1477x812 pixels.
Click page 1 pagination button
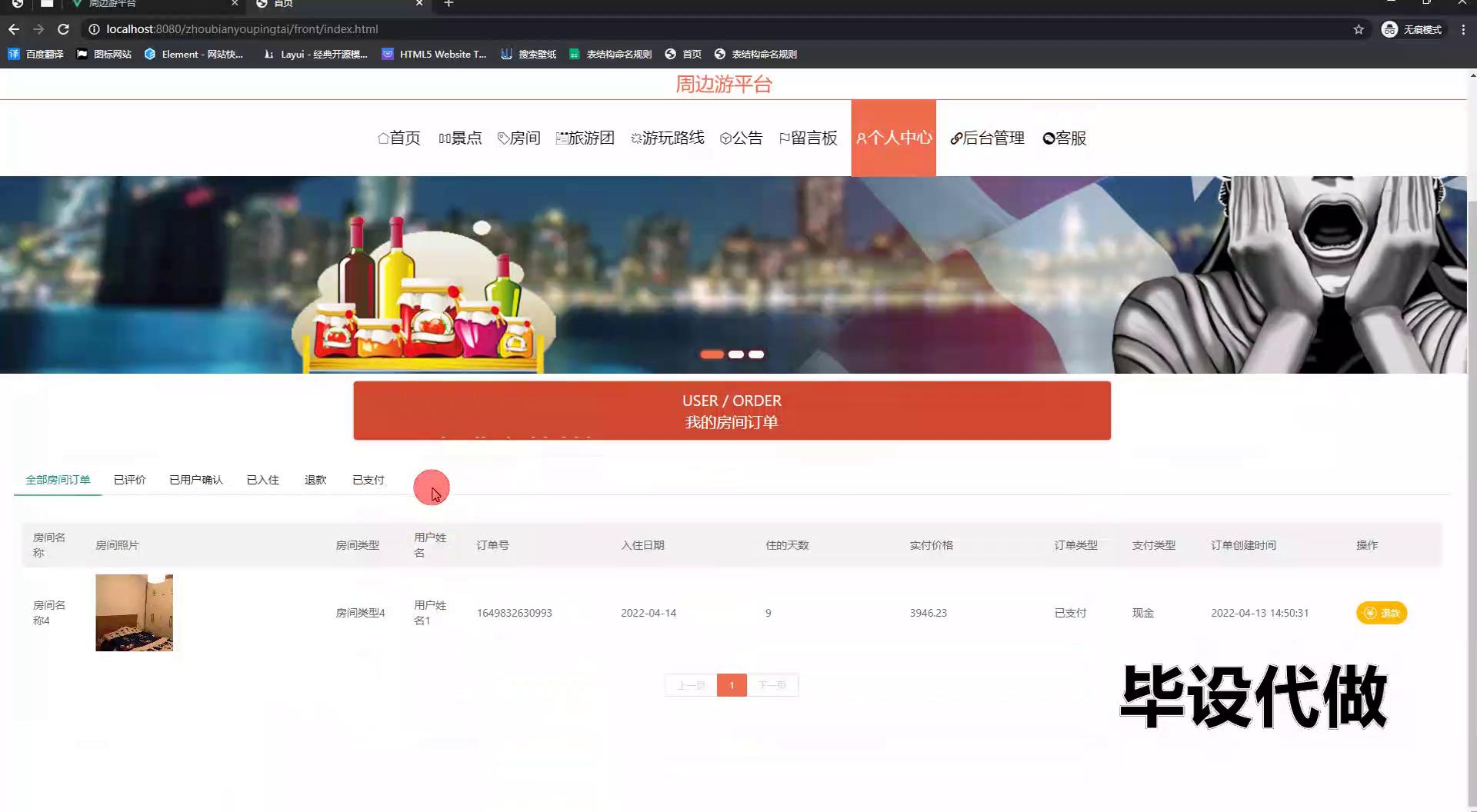(731, 685)
